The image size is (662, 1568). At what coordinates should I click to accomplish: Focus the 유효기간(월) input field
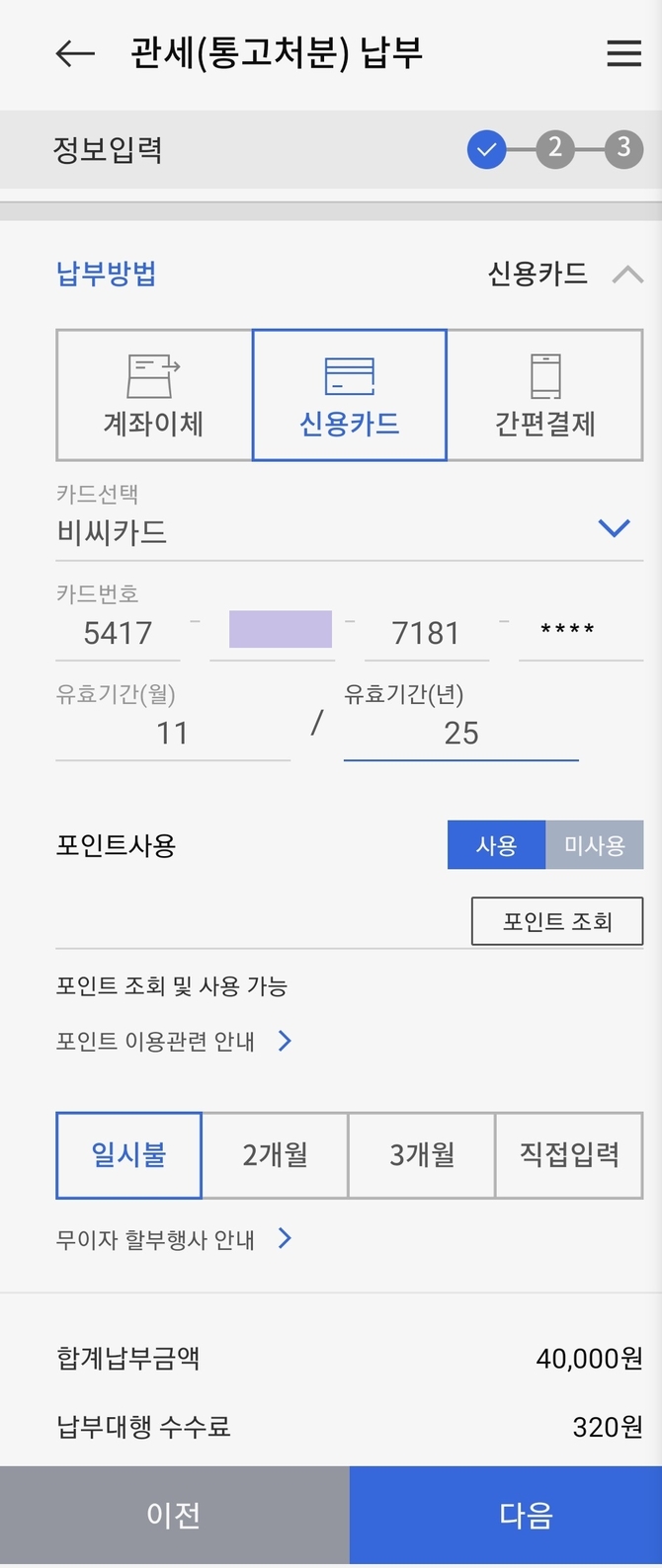point(173,734)
